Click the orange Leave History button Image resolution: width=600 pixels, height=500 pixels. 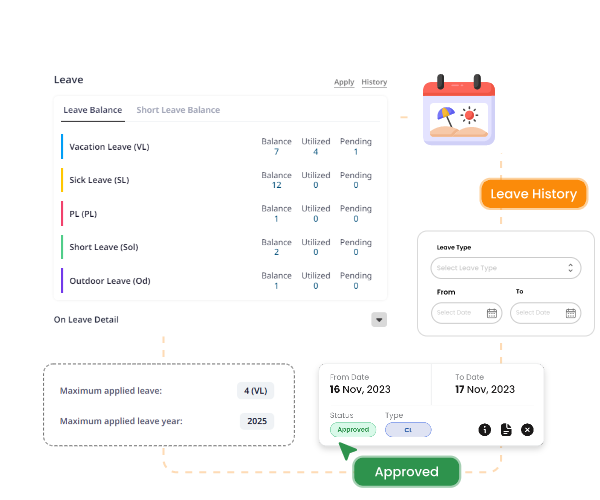[x=533, y=194]
